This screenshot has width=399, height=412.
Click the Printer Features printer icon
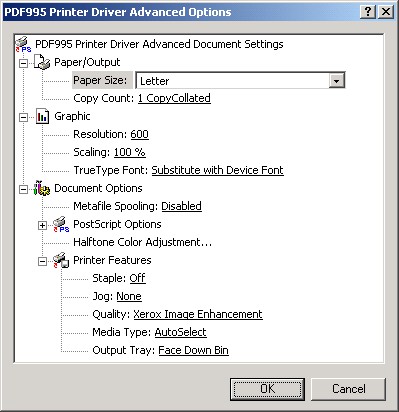pos(61,260)
